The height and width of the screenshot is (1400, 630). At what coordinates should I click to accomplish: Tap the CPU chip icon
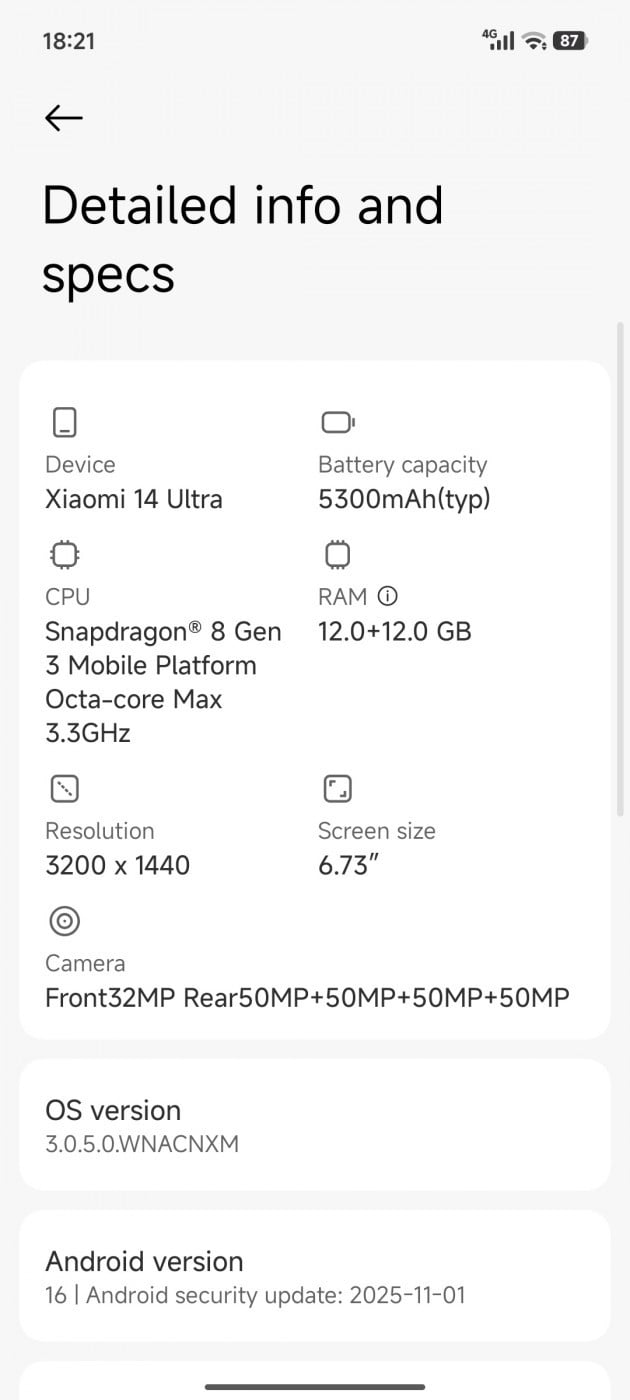click(64, 554)
